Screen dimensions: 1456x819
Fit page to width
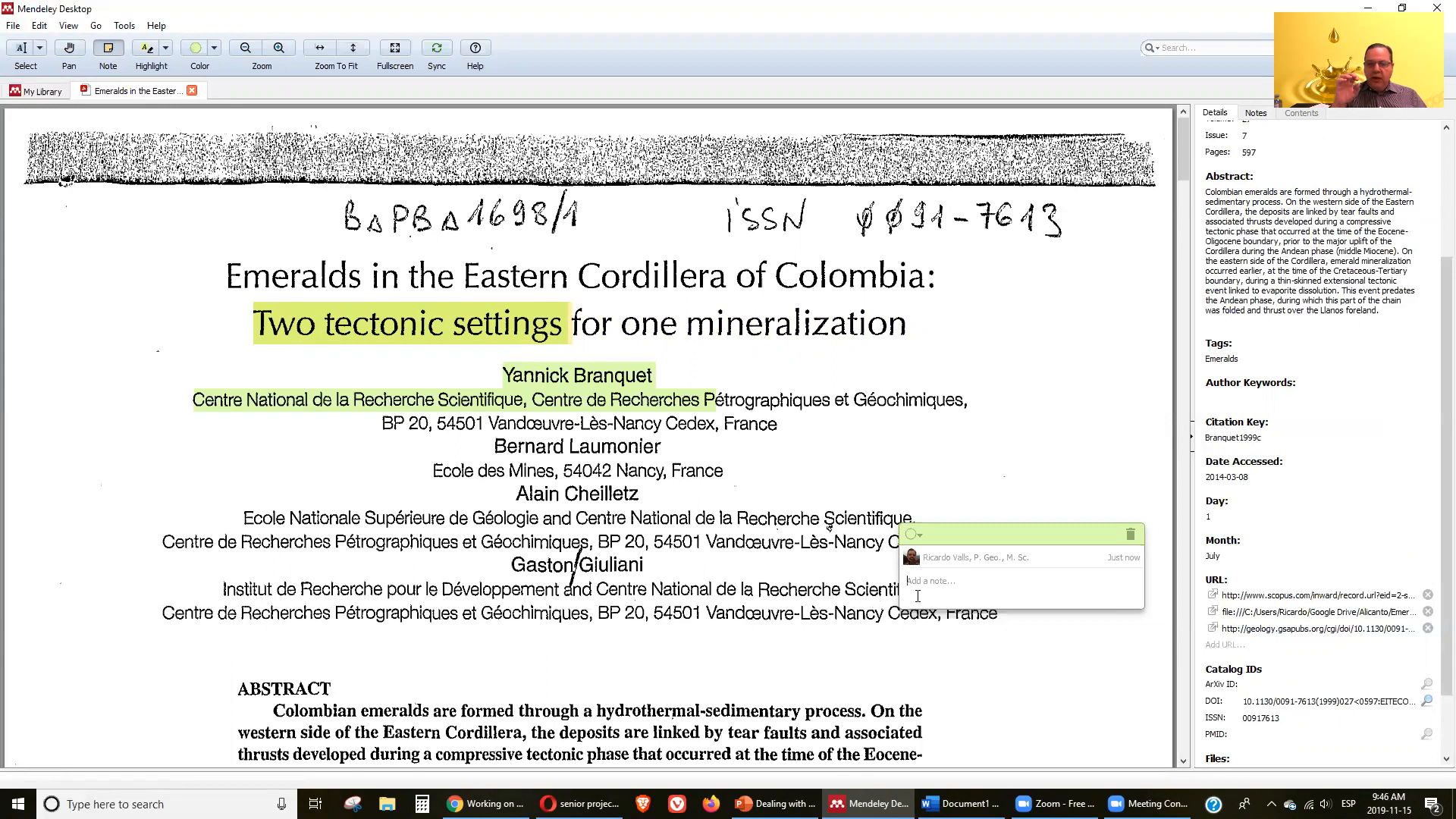[320, 48]
